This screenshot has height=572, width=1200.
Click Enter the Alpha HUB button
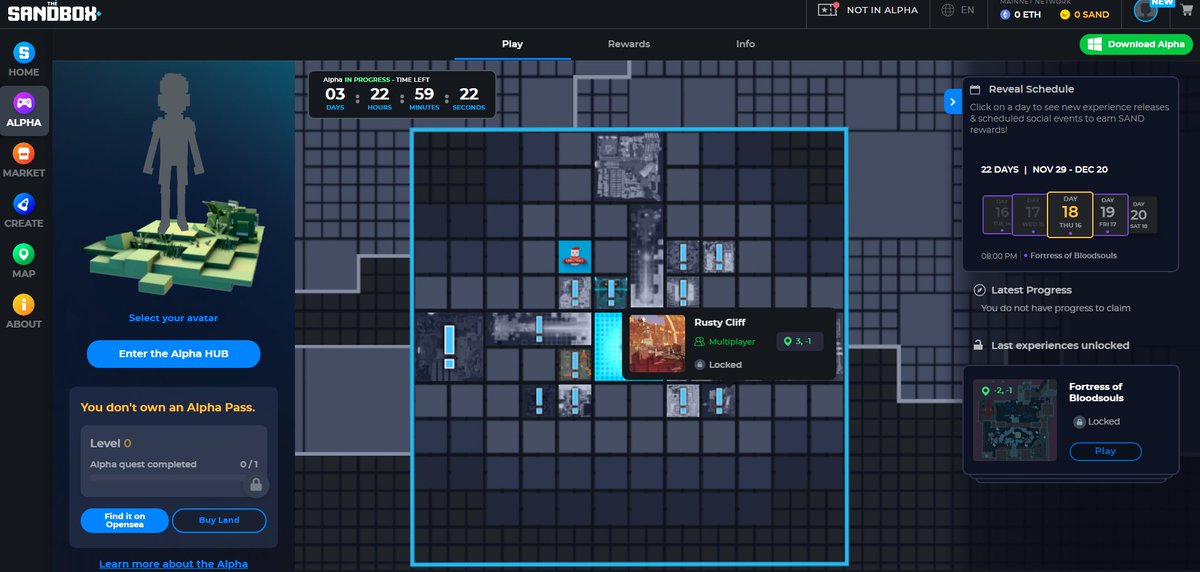pyautogui.click(x=173, y=354)
